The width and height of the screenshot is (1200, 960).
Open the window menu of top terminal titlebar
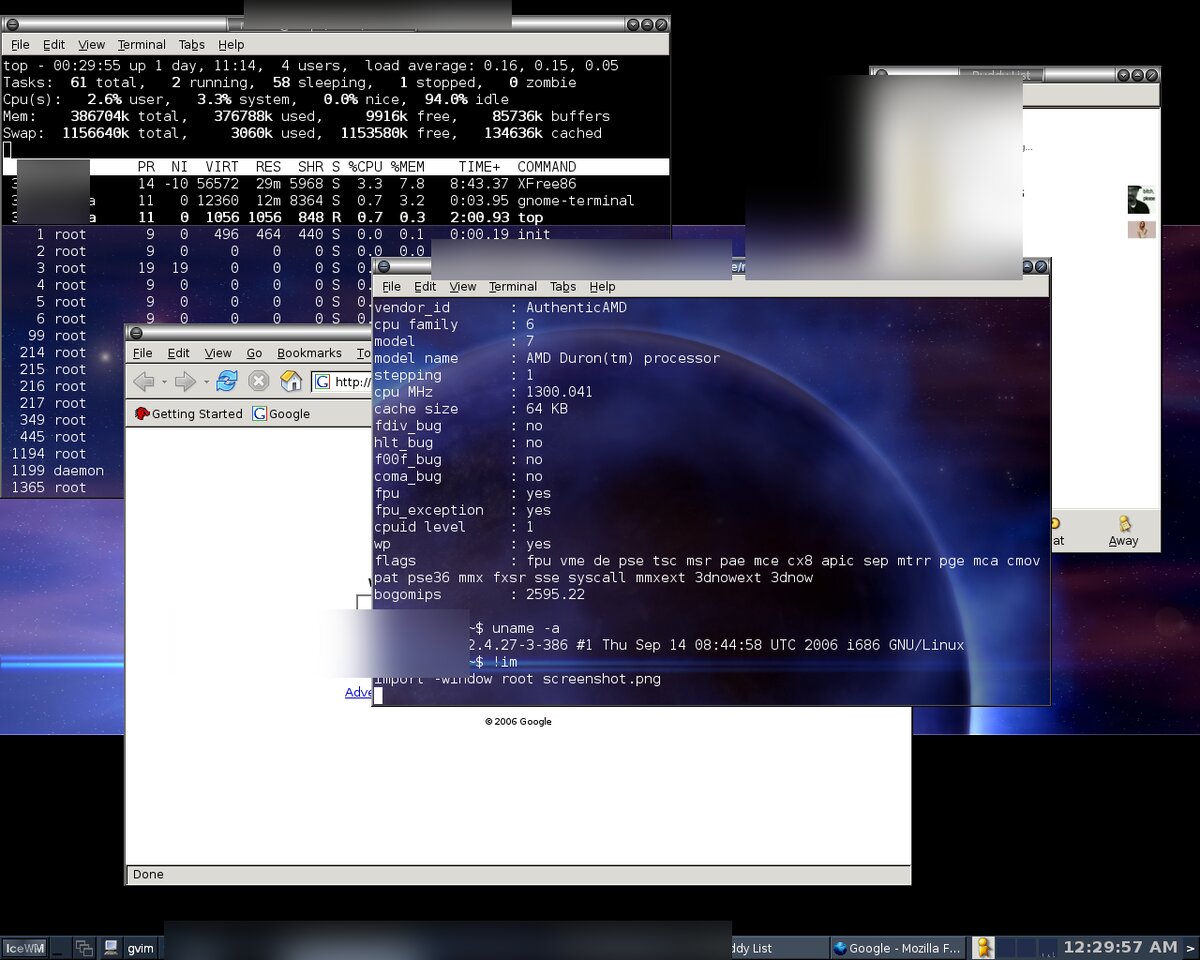[12, 24]
